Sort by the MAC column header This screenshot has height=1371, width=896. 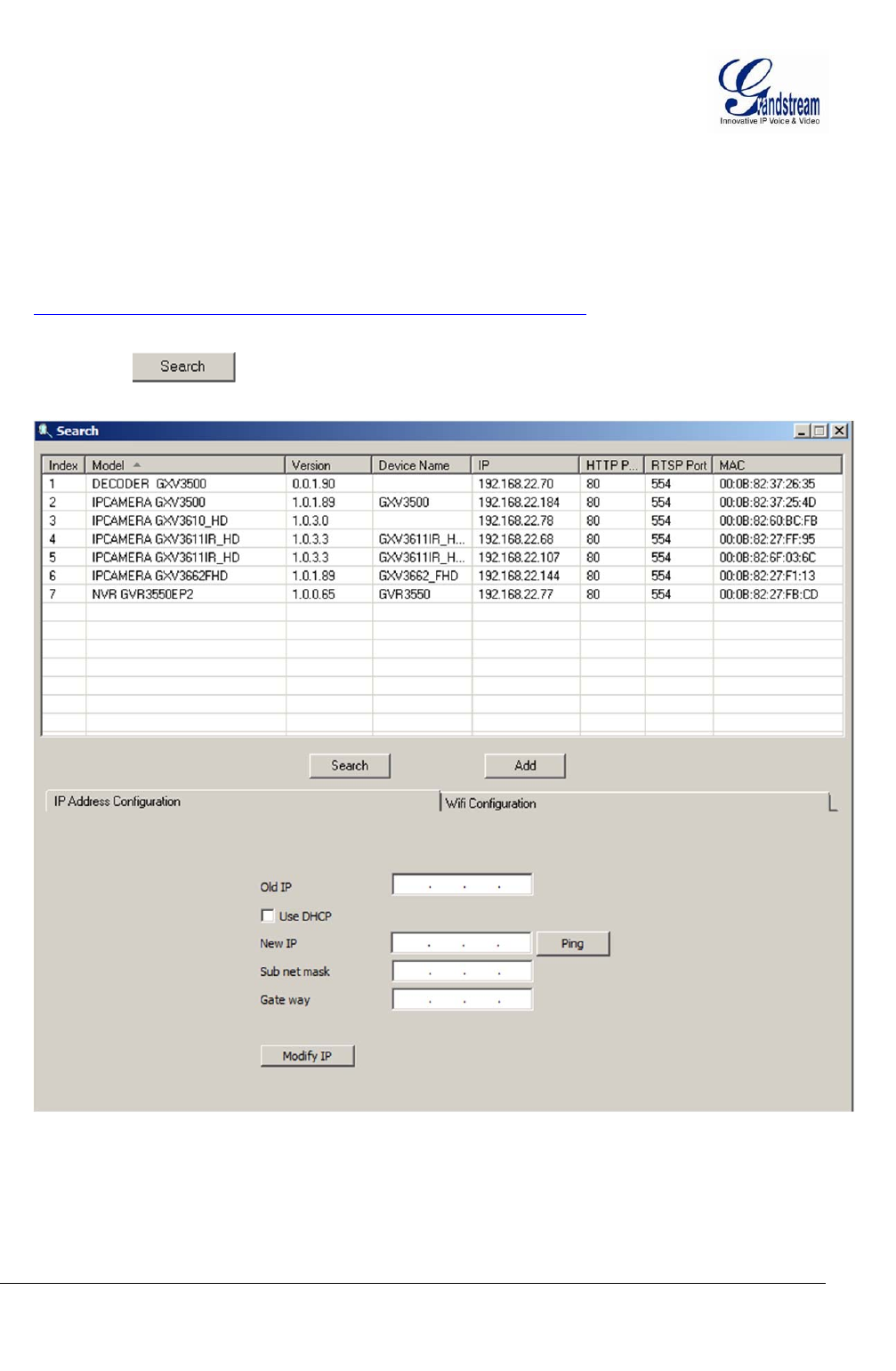pyautogui.click(x=778, y=465)
